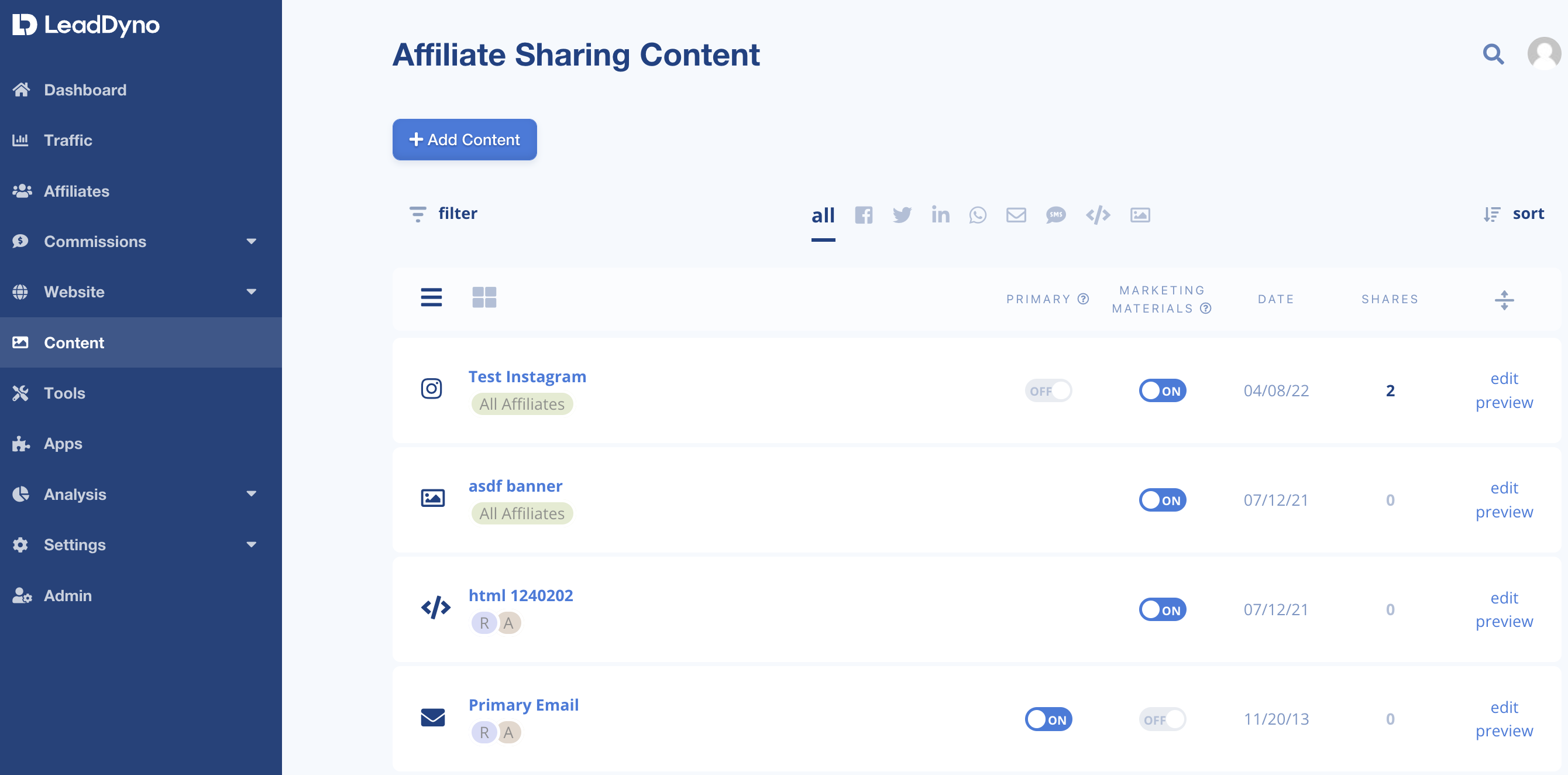Click the image icon of asdf banner
This screenshot has width=1568, height=775.
click(433, 498)
